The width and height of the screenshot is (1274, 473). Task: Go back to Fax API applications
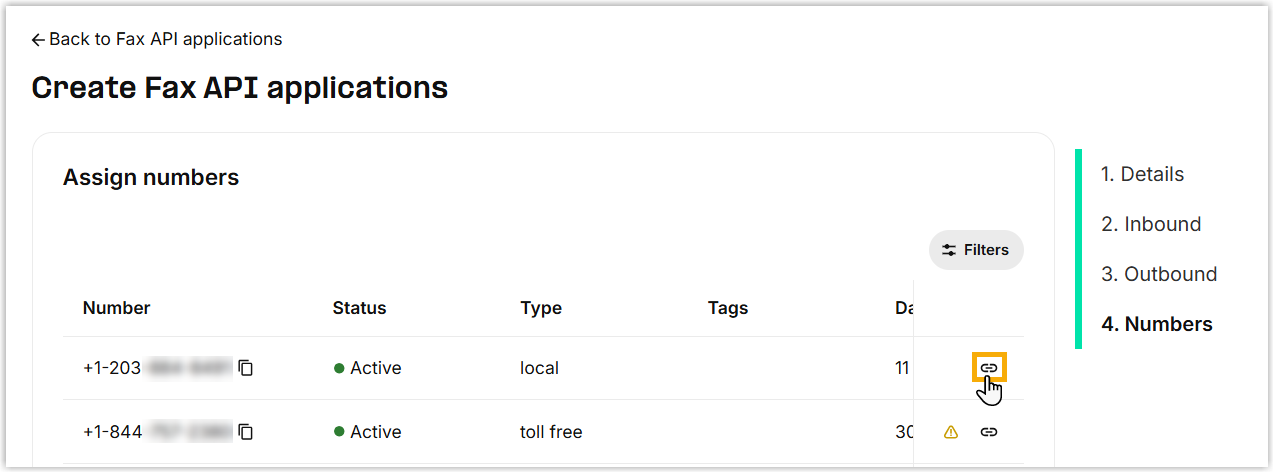click(x=157, y=39)
